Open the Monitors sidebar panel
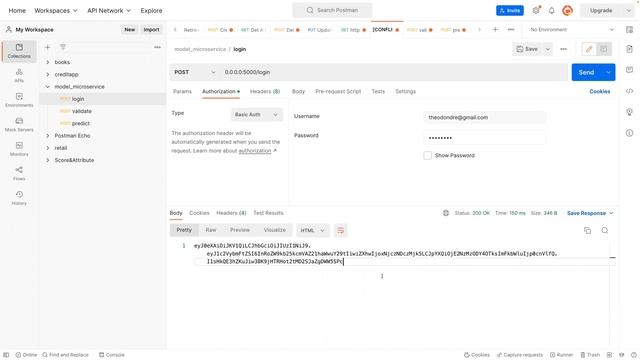The height and width of the screenshot is (360, 640). tap(19, 149)
